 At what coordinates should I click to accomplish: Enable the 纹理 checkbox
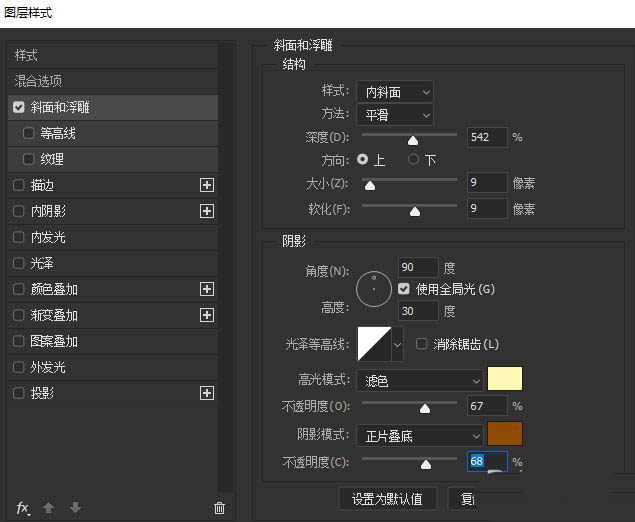[x=28, y=159]
